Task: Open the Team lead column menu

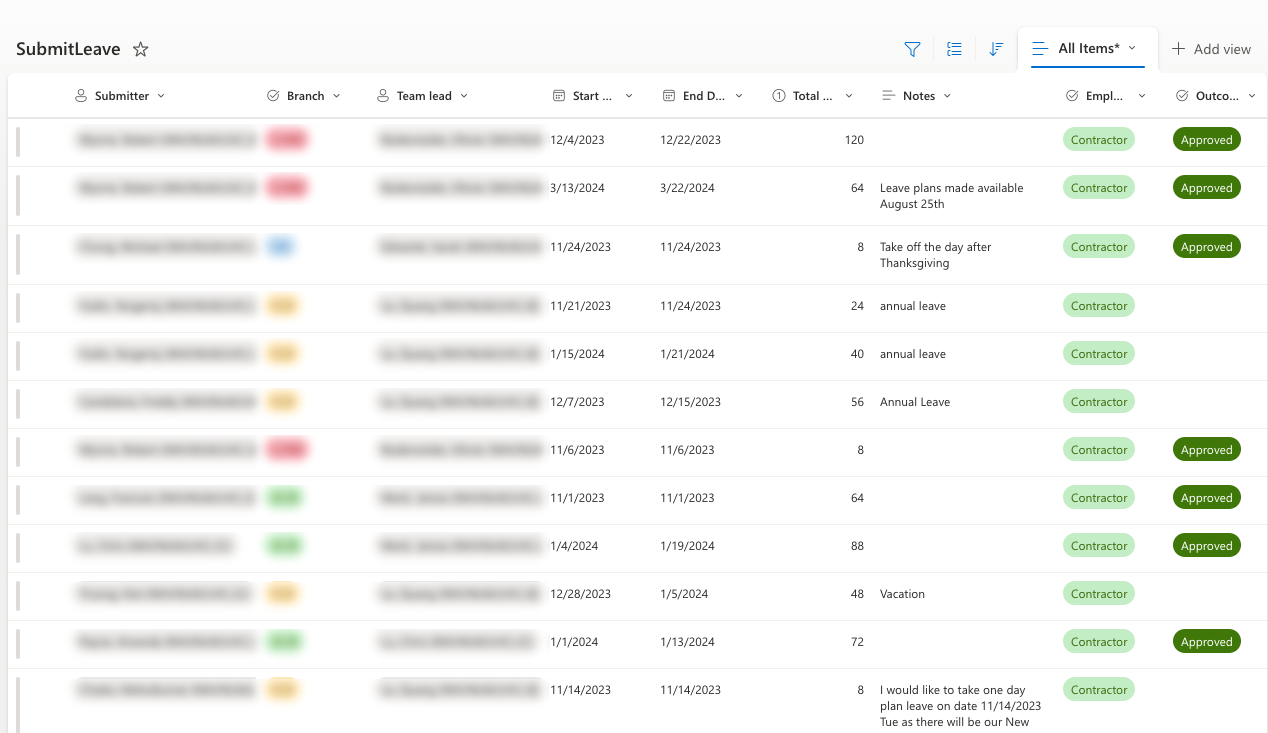Action: (x=464, y=96)
